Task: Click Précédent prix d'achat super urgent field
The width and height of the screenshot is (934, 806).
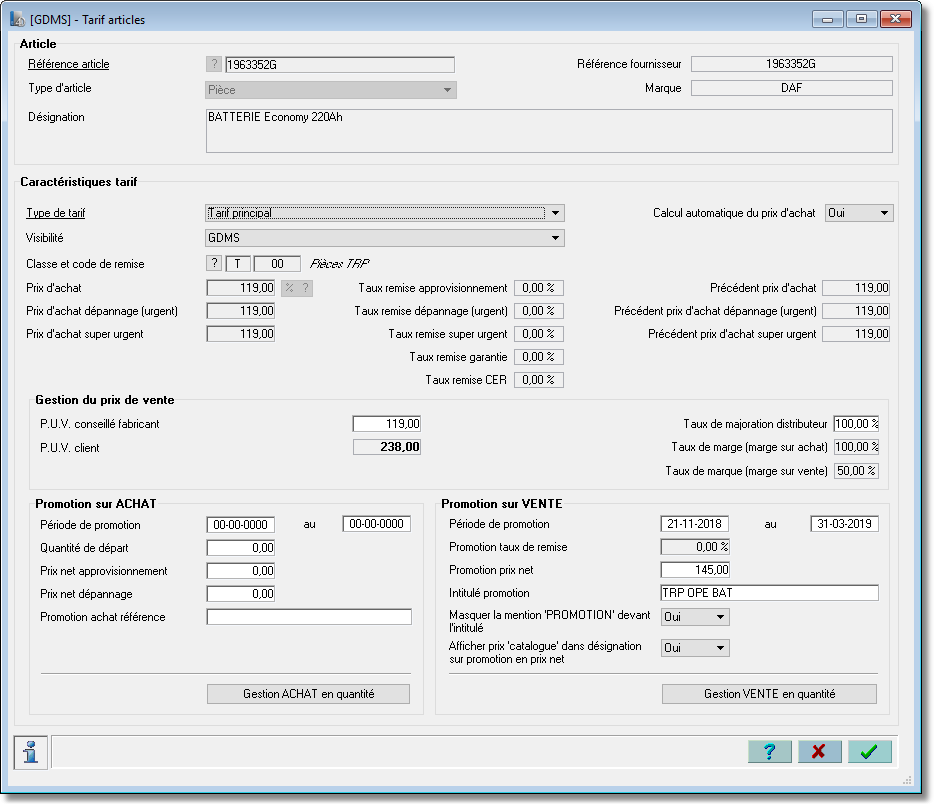Action: point(857,334)
